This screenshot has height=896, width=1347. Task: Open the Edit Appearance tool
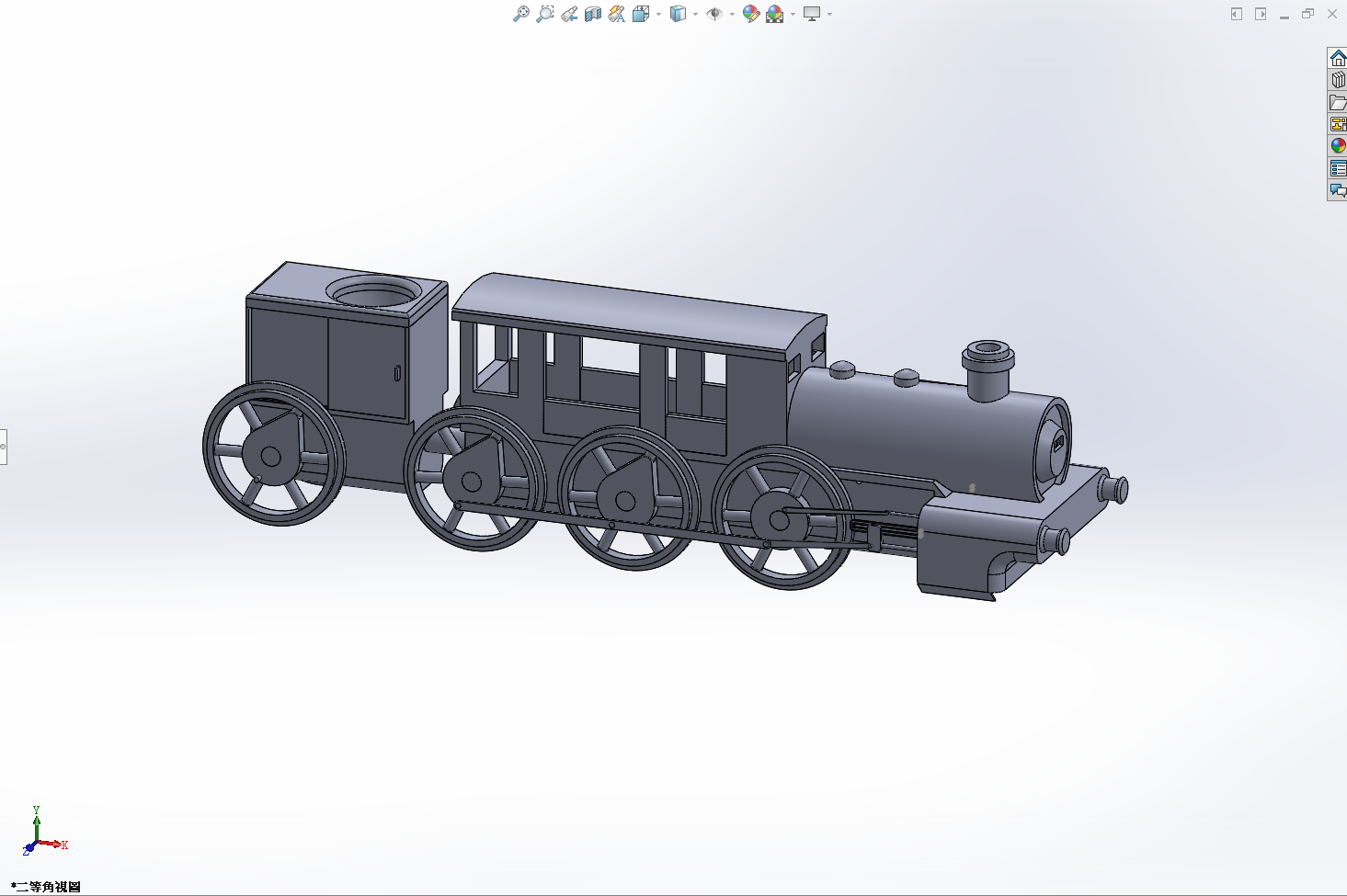point(751,14)
